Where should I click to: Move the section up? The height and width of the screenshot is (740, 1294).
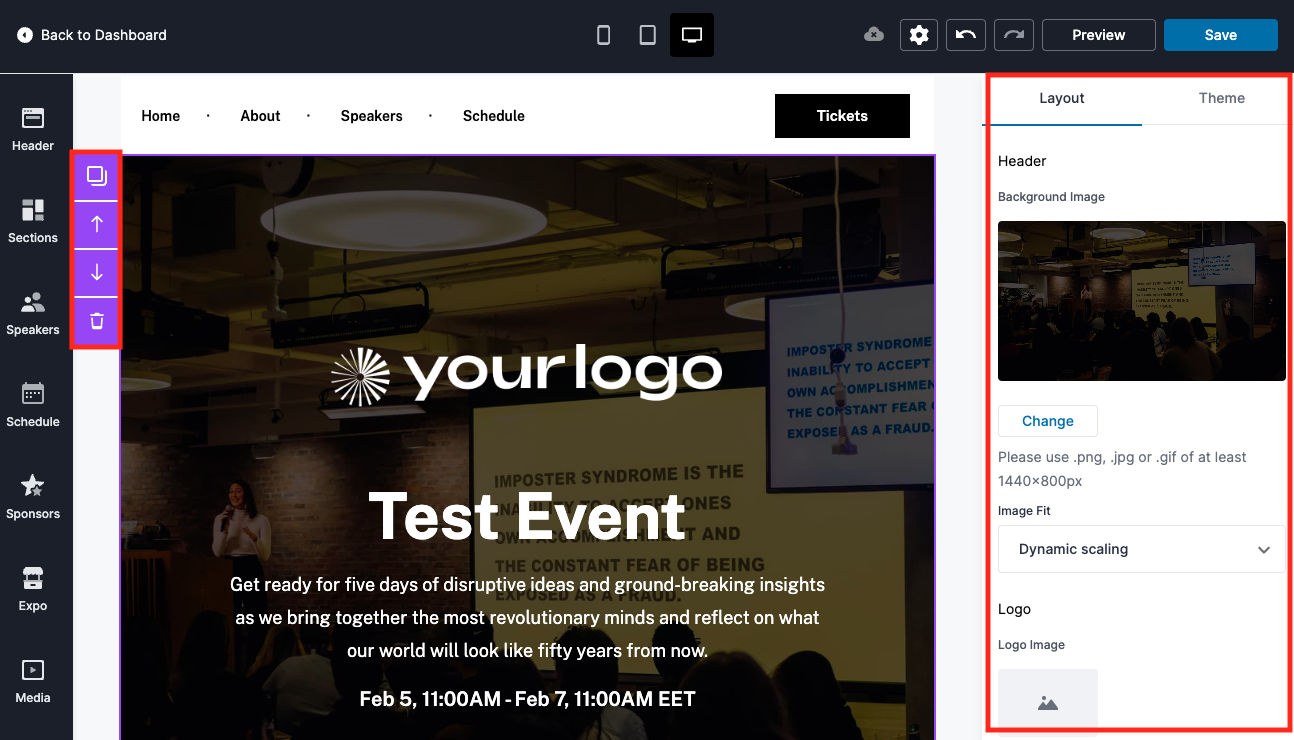point(97,225)
